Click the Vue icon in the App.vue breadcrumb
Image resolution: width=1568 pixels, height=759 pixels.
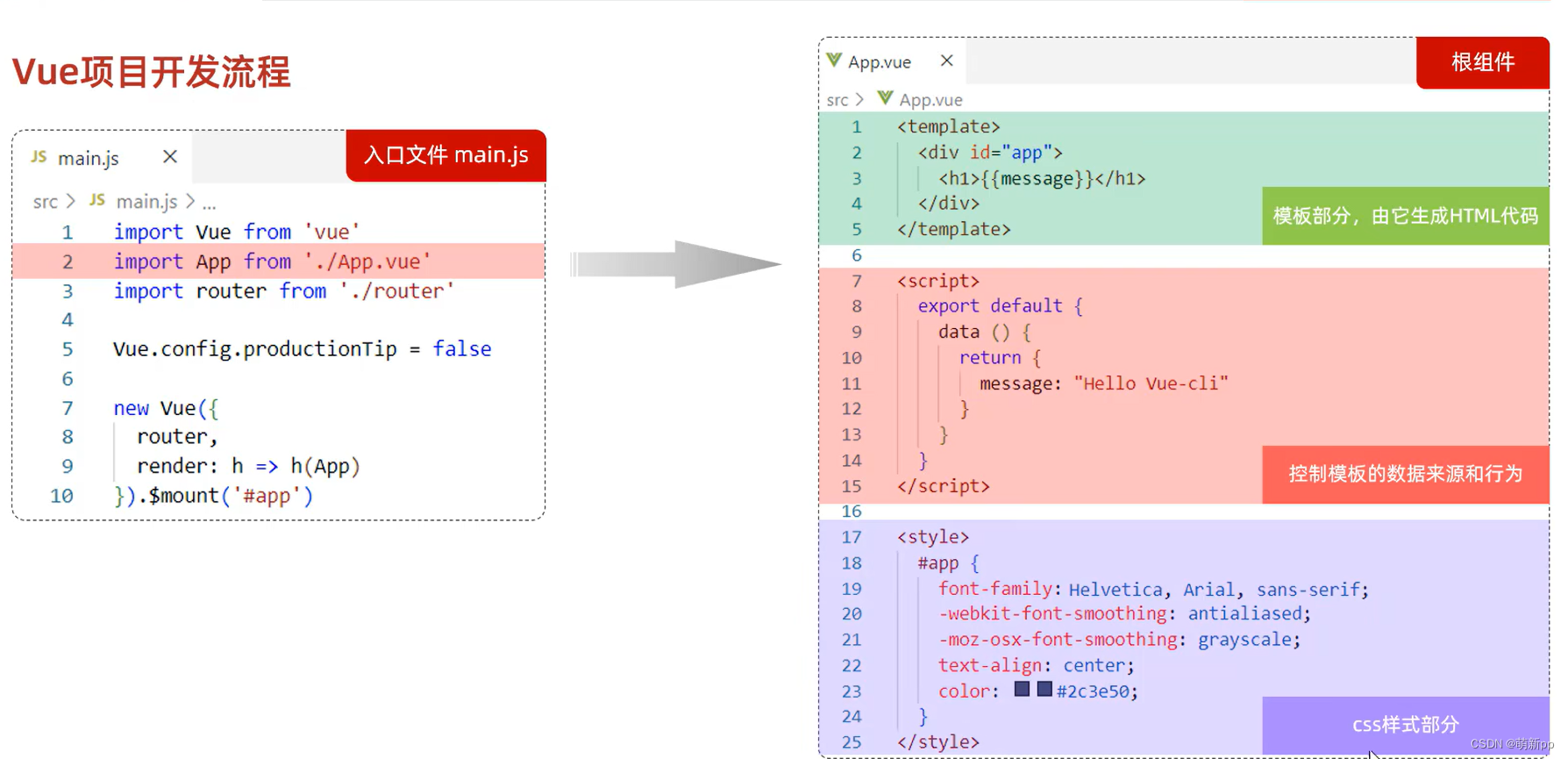(885, 98)
